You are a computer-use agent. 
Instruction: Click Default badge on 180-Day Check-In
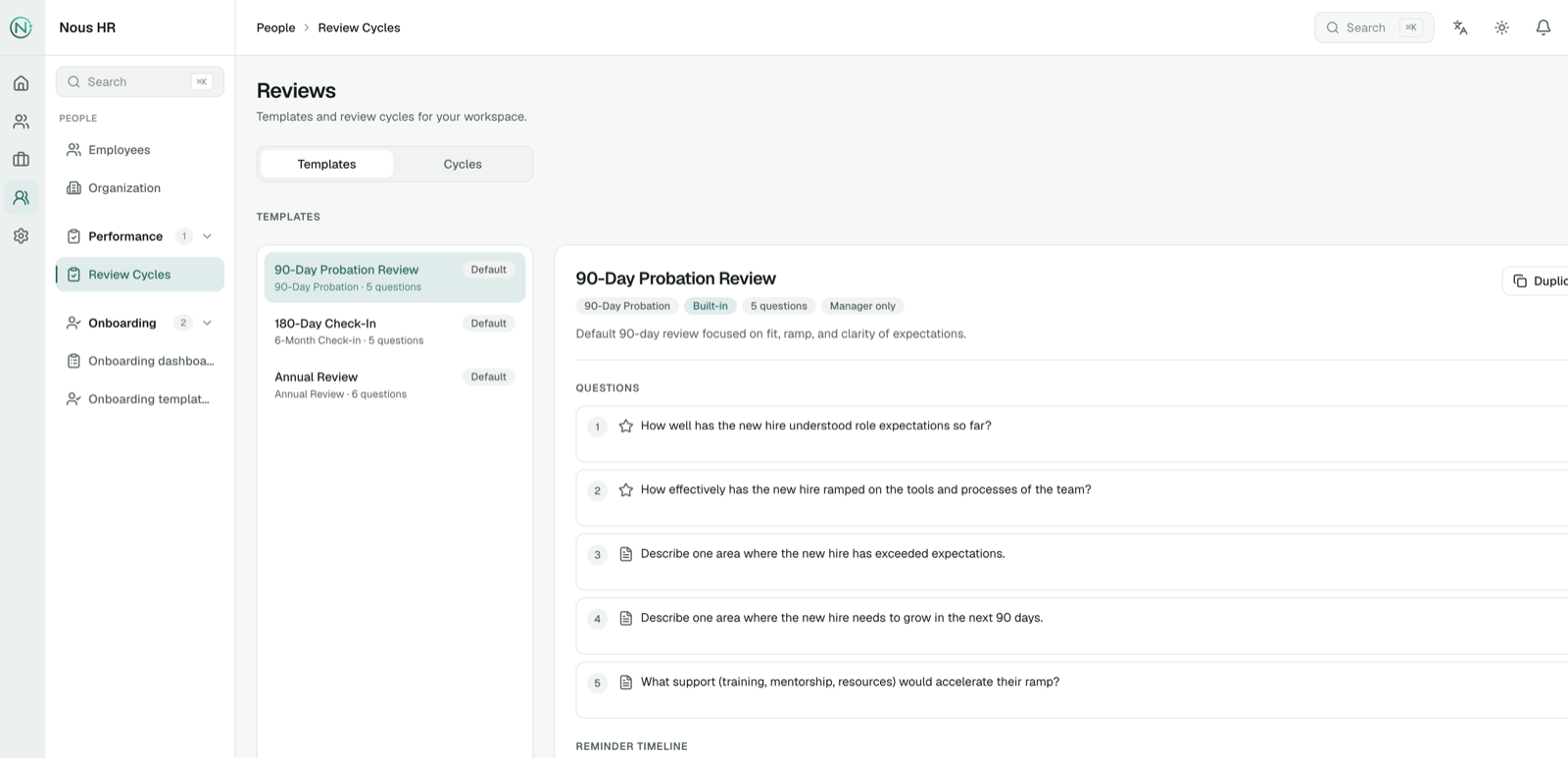click(x=488, y=324)
